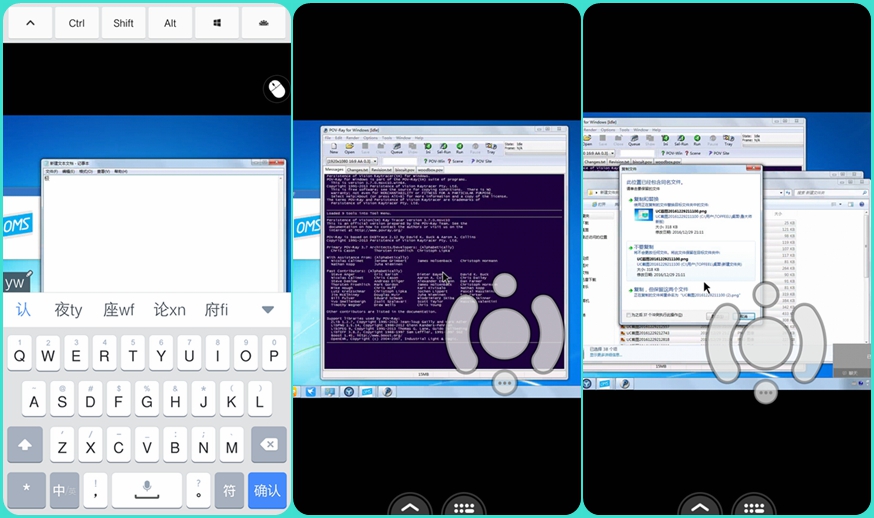Tap the keyboard's caps shift arrow key
This screenshot has width=874, height=518.
click(x=25, y=444)
